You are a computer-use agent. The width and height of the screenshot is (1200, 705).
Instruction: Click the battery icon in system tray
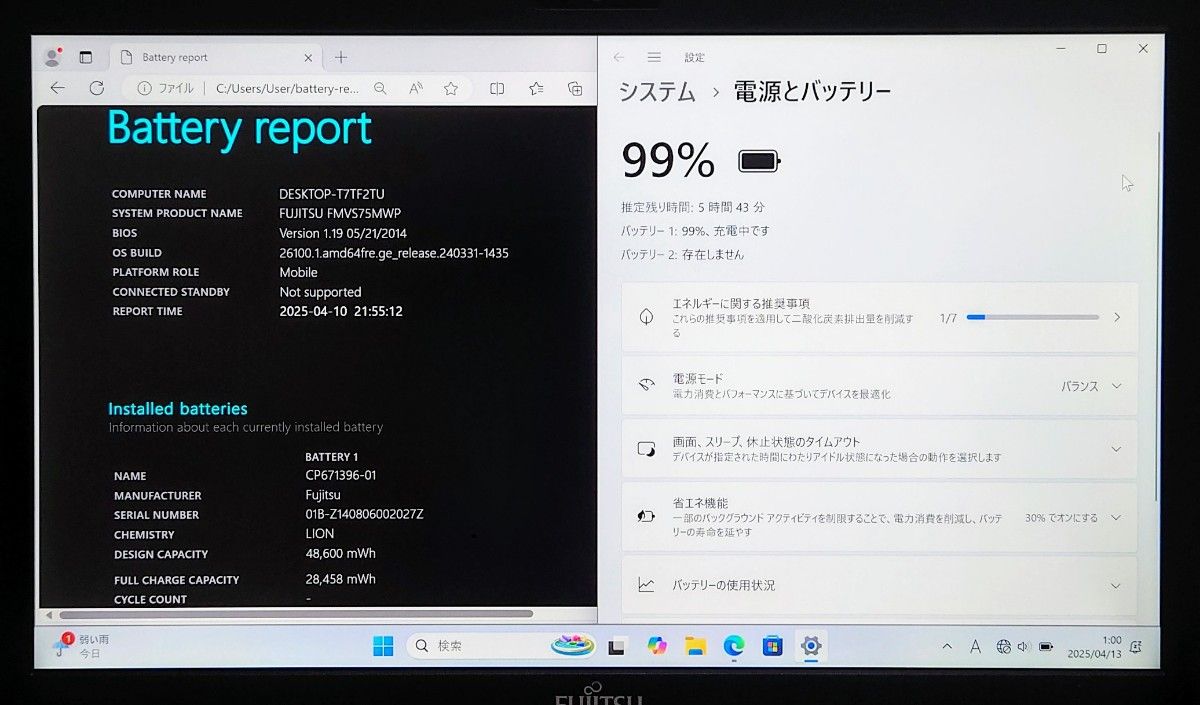(x=1046, y=647)
